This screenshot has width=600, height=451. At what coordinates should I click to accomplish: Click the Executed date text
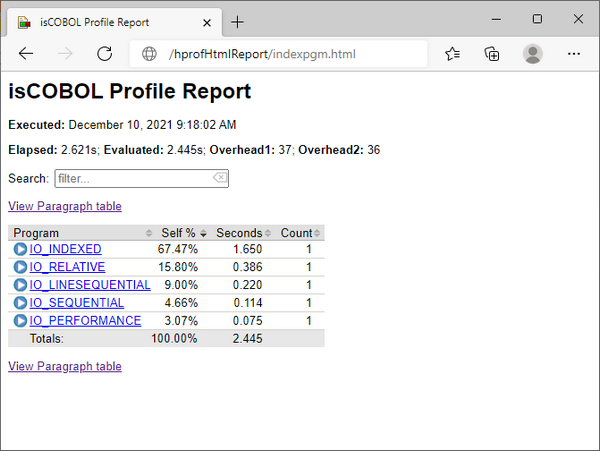pos(122,125)
